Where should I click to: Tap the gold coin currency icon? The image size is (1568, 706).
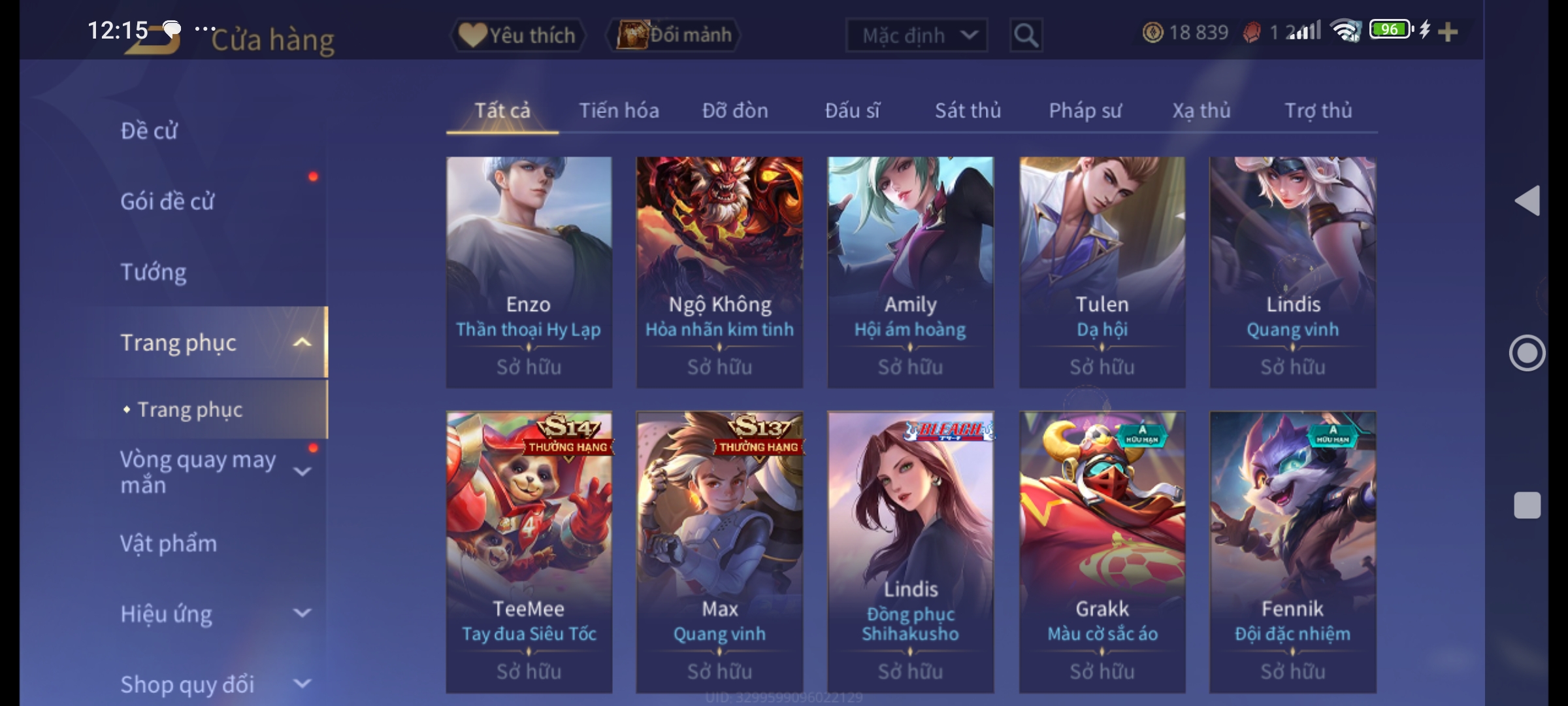1152,33
